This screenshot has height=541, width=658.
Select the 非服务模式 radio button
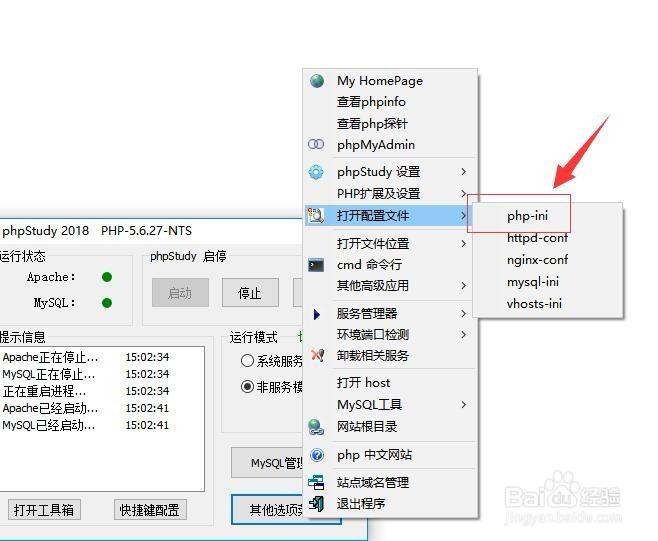248,386
